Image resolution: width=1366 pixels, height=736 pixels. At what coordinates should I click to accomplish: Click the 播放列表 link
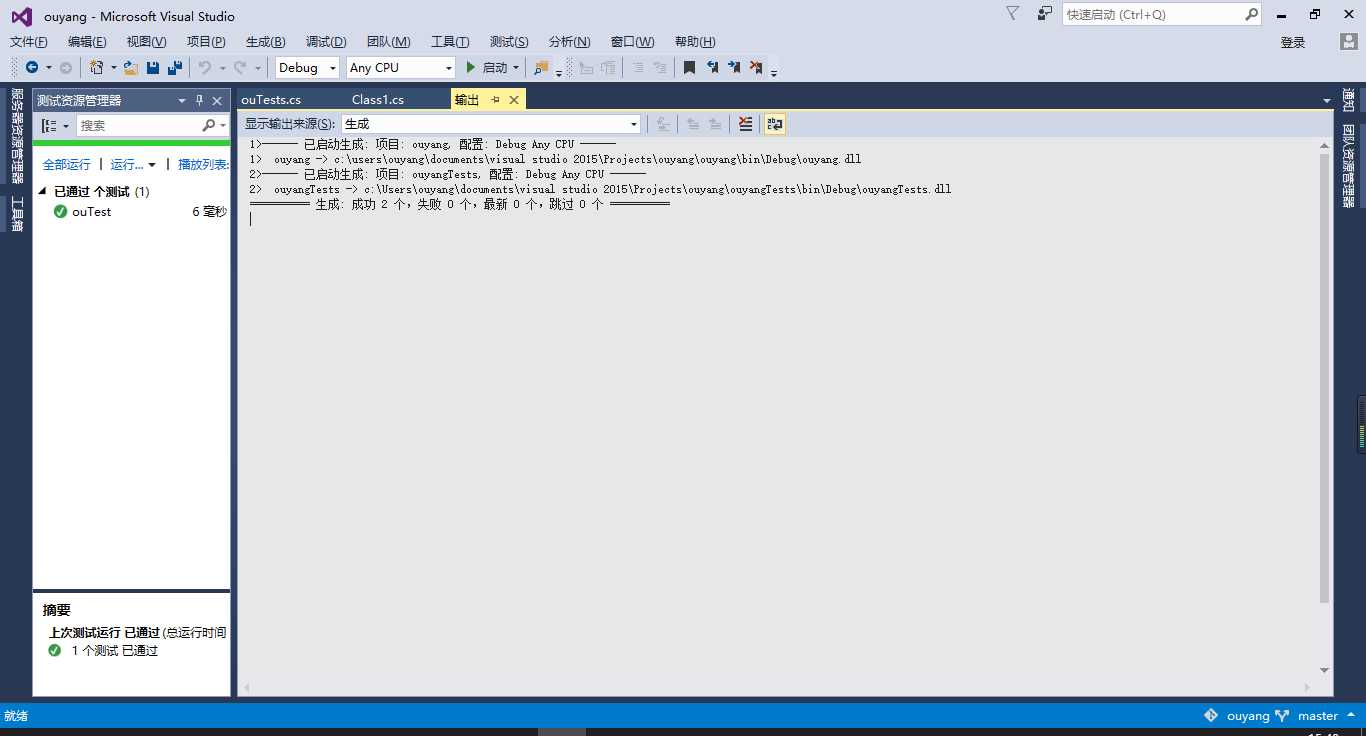pyautogui.click(x=203, y=164)
